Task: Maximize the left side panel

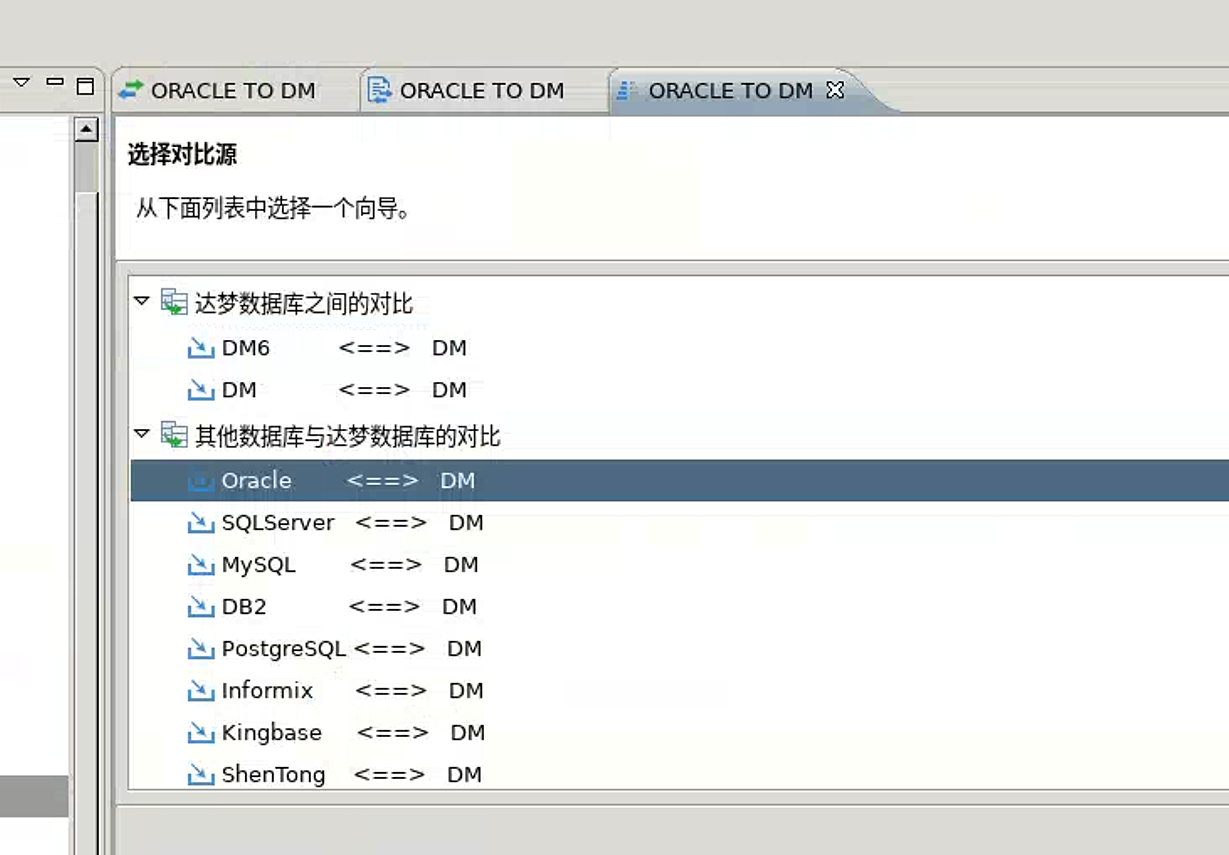Action: tap(85, 86)
